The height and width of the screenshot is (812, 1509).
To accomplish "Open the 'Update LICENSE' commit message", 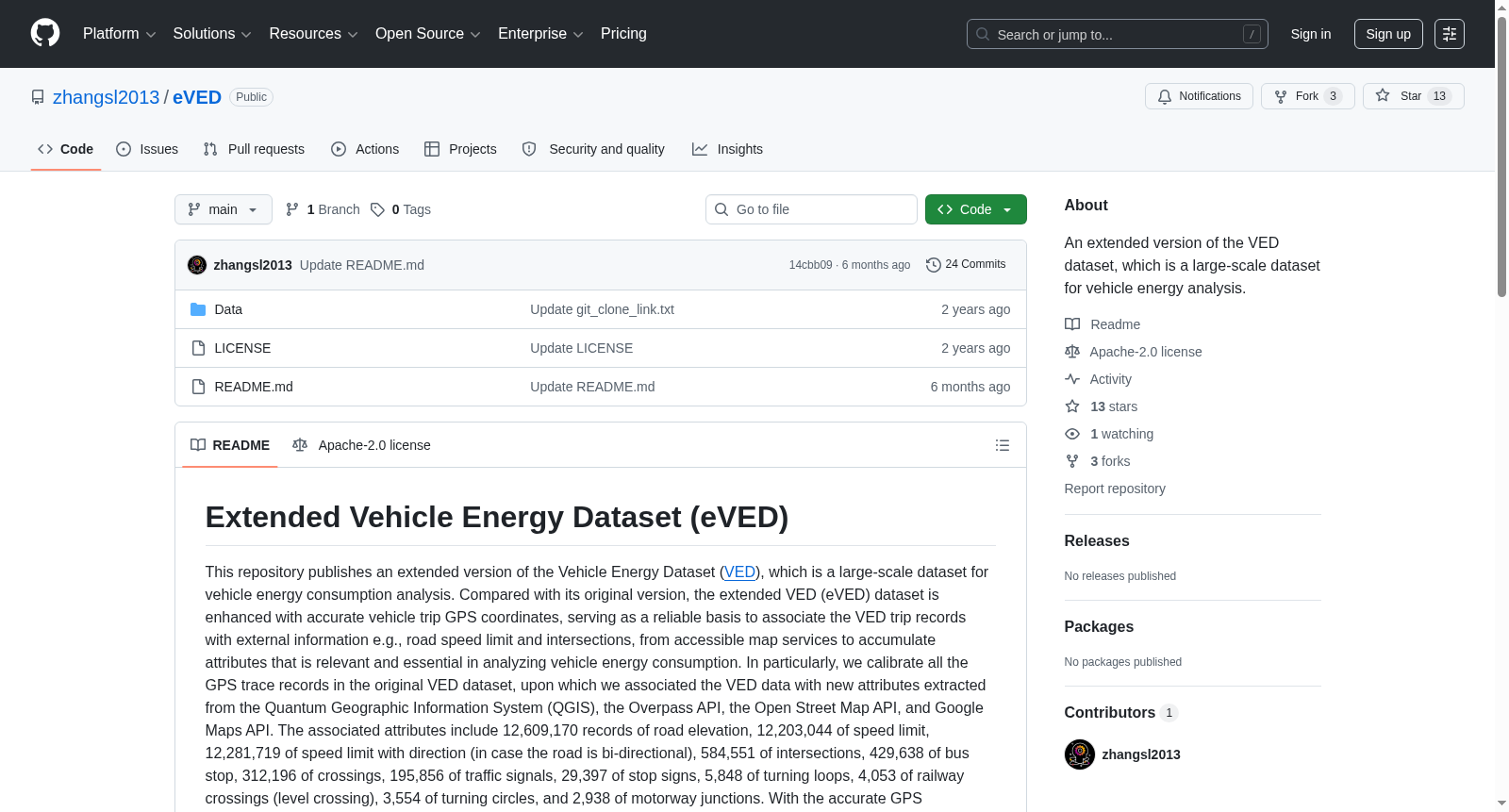I will (581, 348).
